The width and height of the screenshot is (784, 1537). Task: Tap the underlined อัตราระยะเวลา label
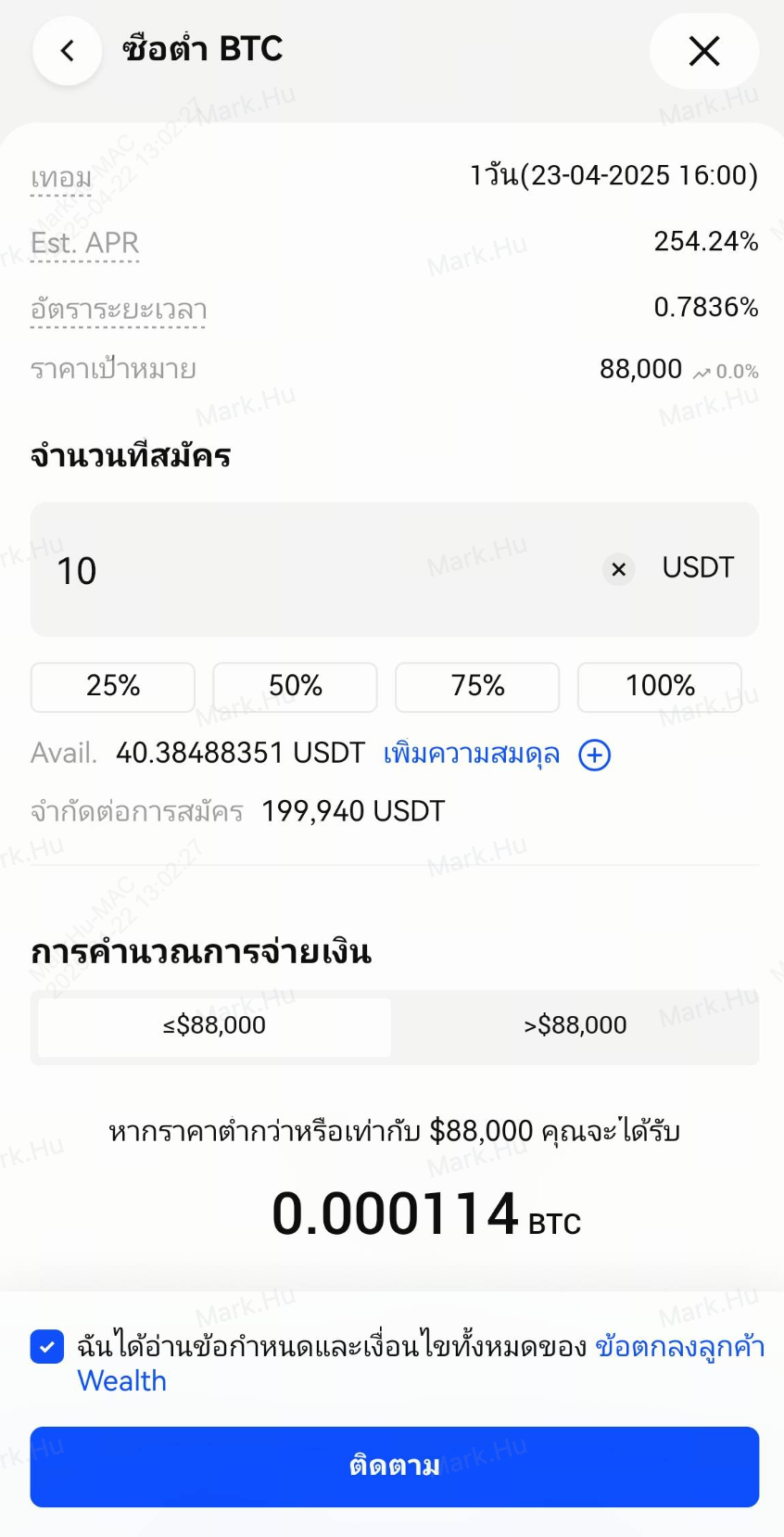point(119,310)
